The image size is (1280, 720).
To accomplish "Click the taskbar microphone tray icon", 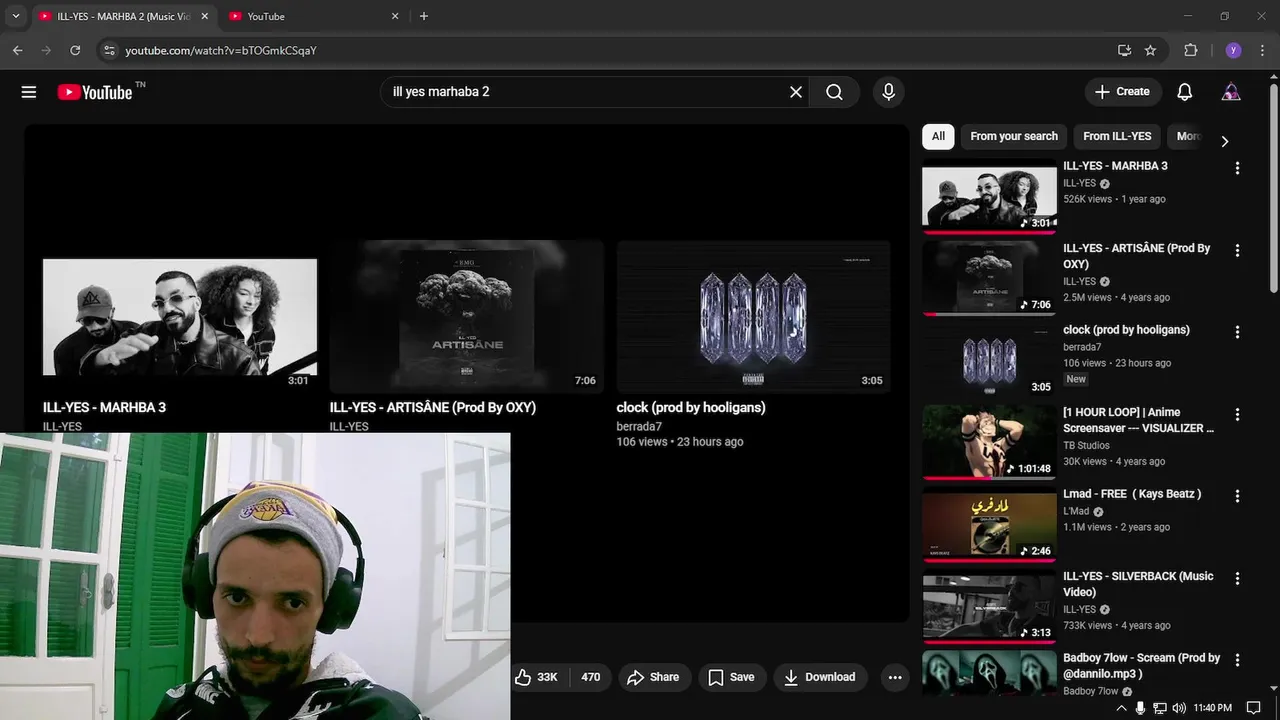I will 1141,708.
